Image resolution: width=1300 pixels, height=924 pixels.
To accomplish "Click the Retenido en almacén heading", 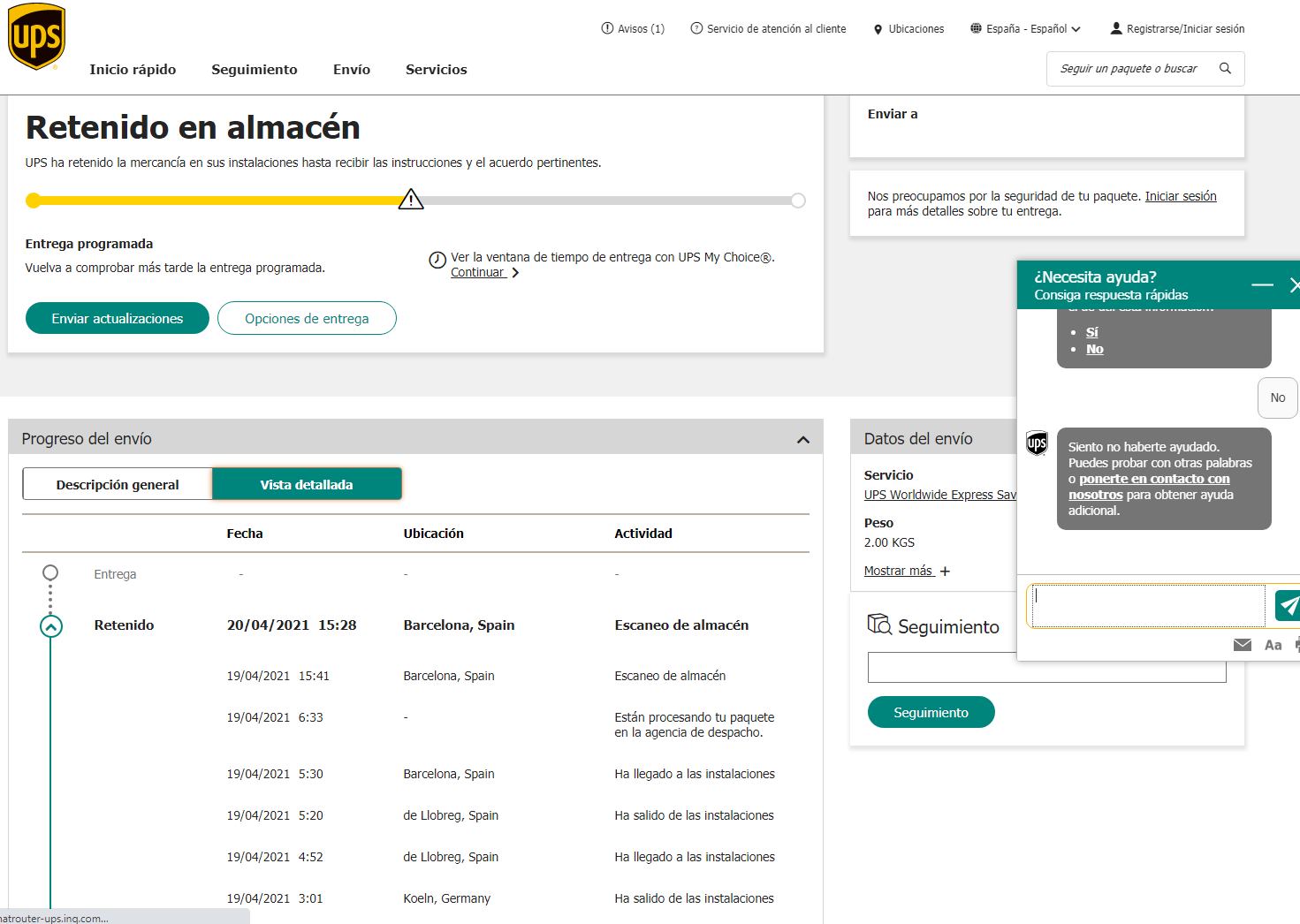I will (x=193, y=127).
